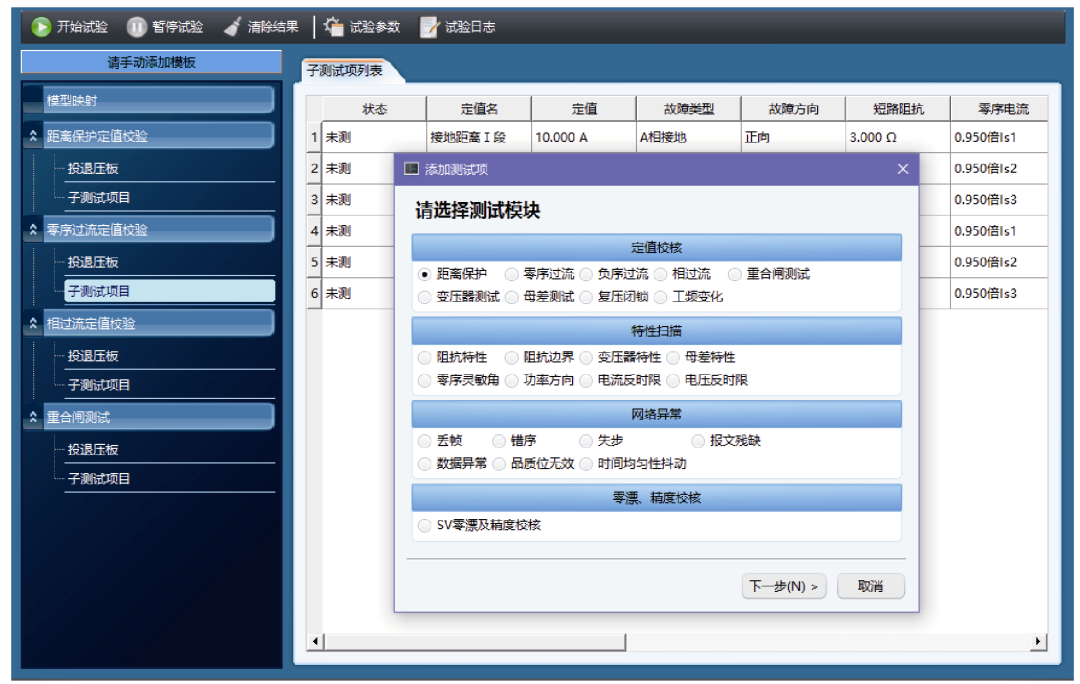Click the dialog title bar window icon
Image resolution: width=1080 pixels, height=684 pixels.
click(x=411, y=169)
